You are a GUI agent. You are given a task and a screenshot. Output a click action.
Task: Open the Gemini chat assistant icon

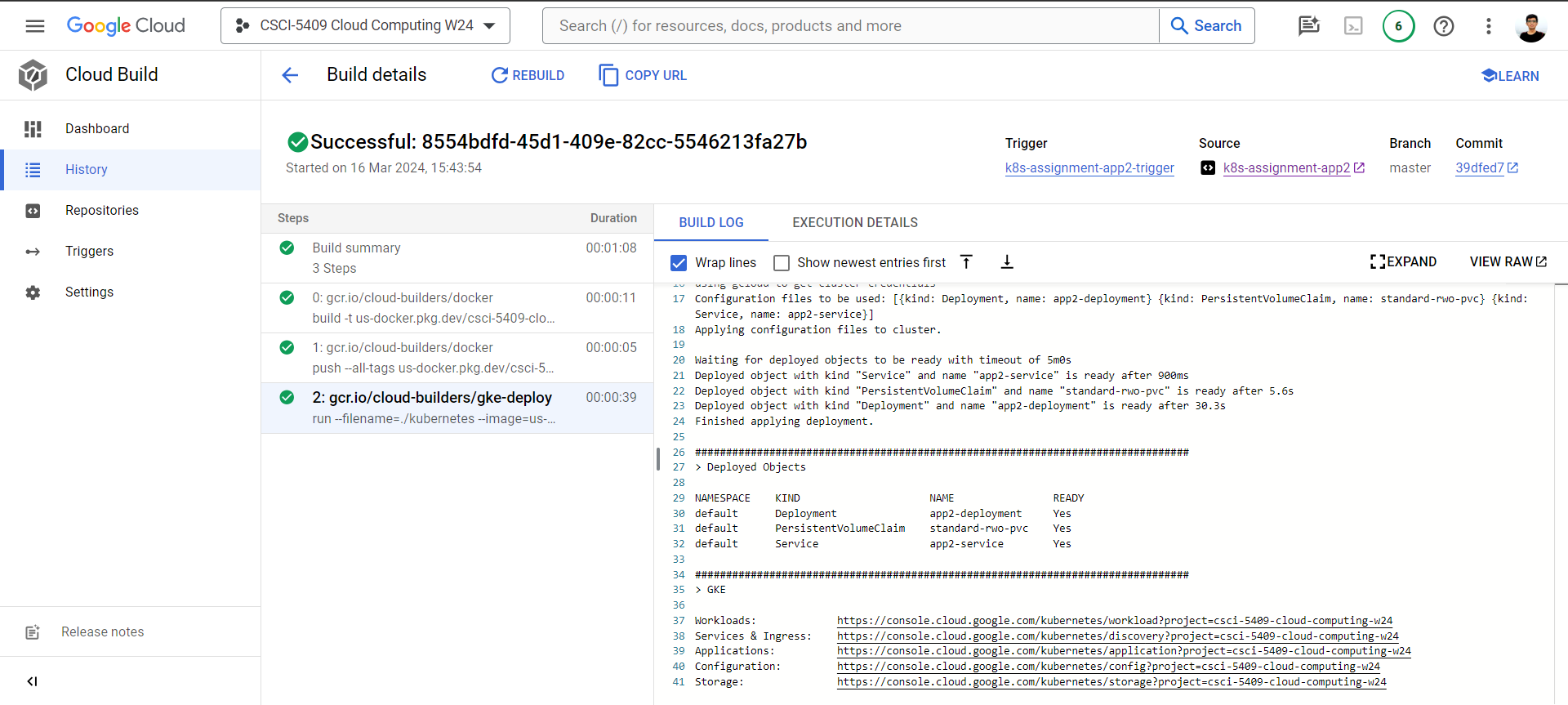click(1309, 26)
